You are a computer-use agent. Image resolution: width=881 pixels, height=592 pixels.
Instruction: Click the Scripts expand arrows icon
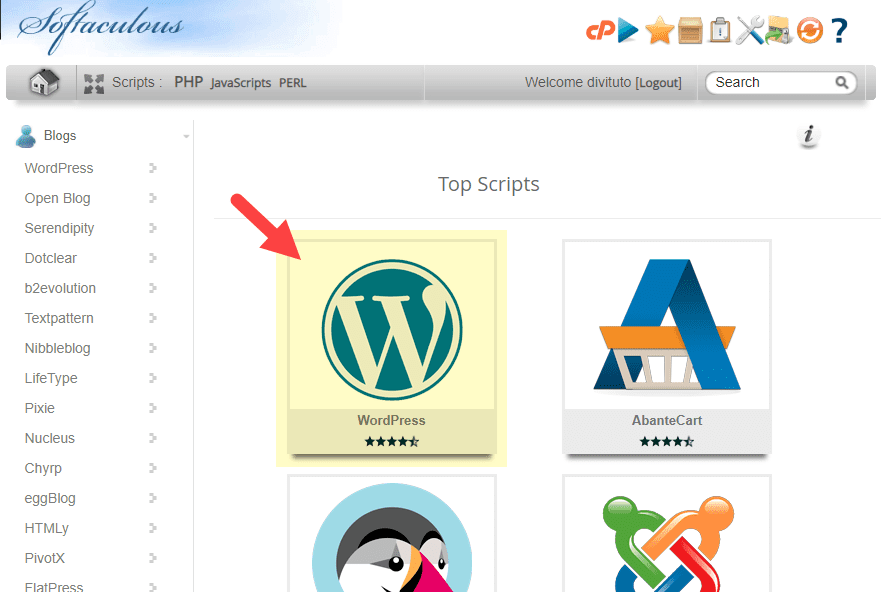(94, 84)
